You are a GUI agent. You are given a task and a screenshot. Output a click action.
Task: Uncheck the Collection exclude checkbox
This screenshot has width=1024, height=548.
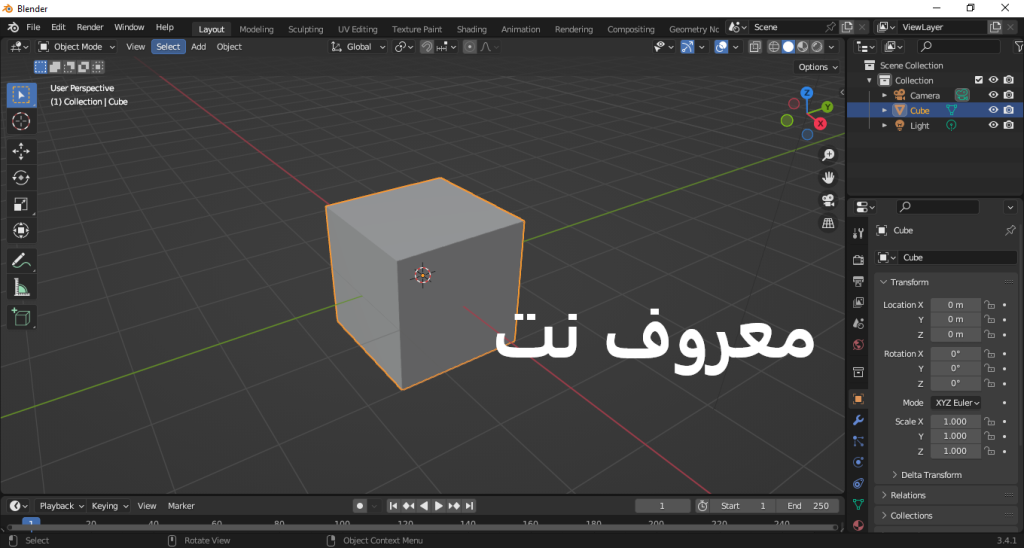pos(978,80)
